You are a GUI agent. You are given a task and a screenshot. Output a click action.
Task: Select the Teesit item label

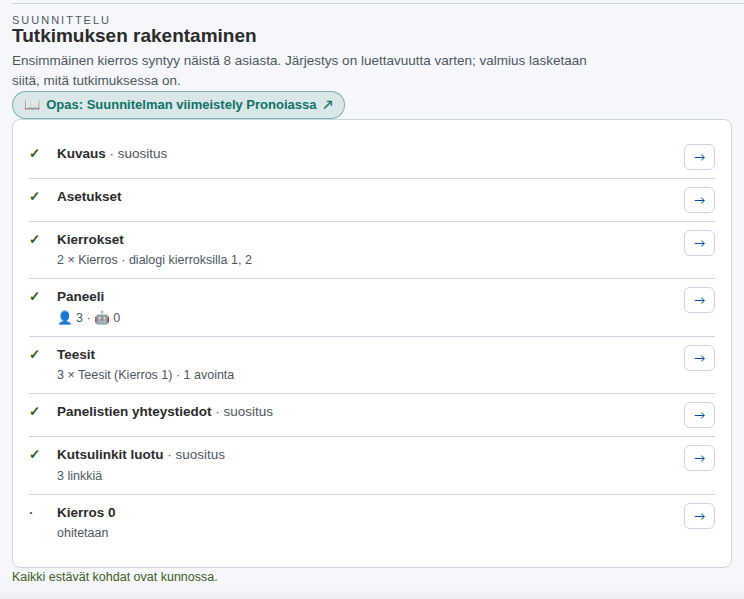[76, 355]
